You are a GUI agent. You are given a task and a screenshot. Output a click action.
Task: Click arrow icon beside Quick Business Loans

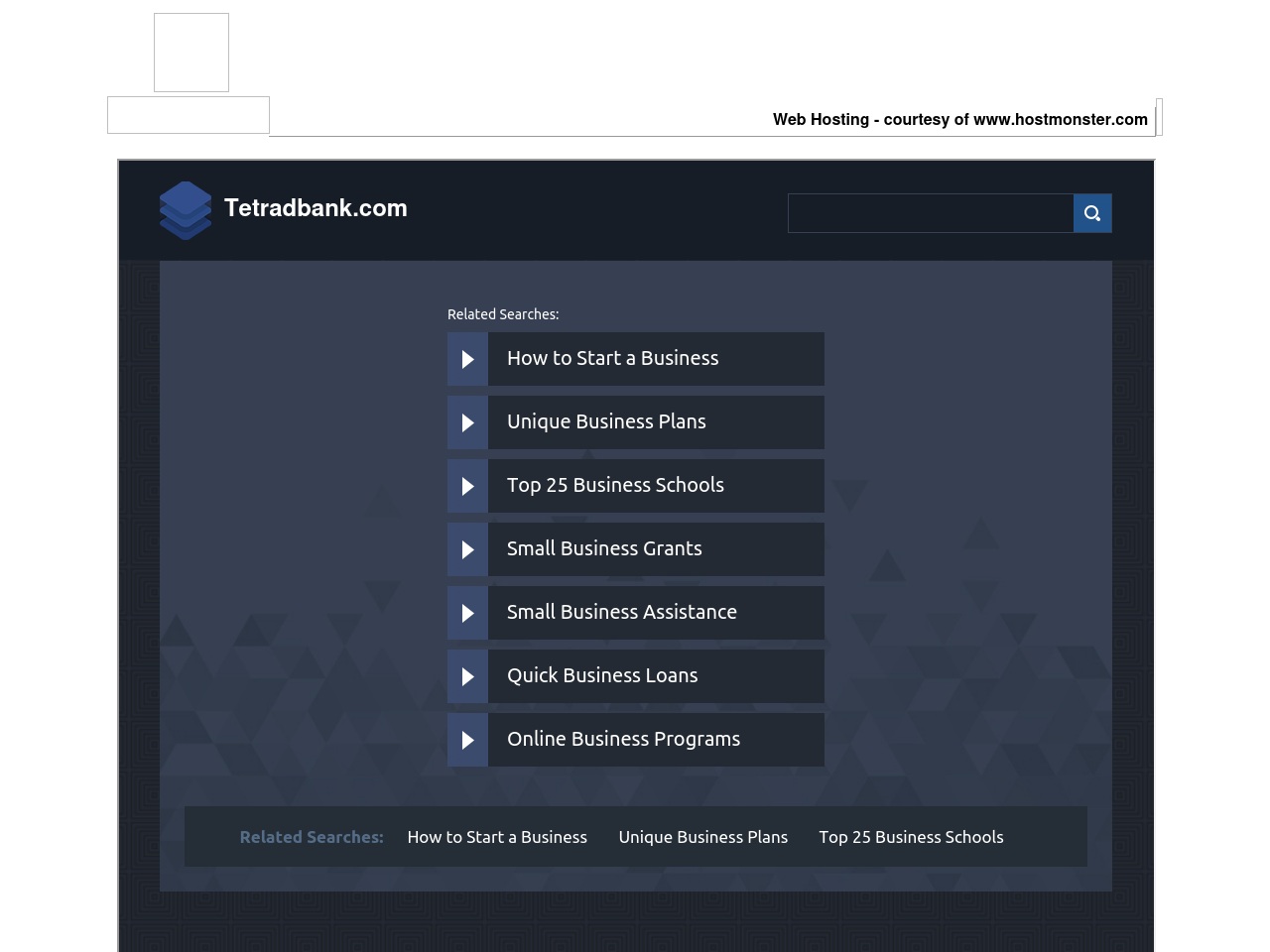coord(467,676)
